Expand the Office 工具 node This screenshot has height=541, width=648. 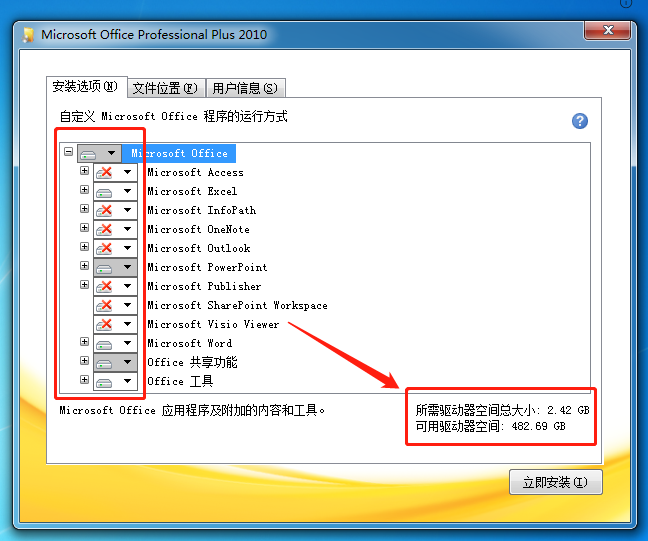[84, 380]
